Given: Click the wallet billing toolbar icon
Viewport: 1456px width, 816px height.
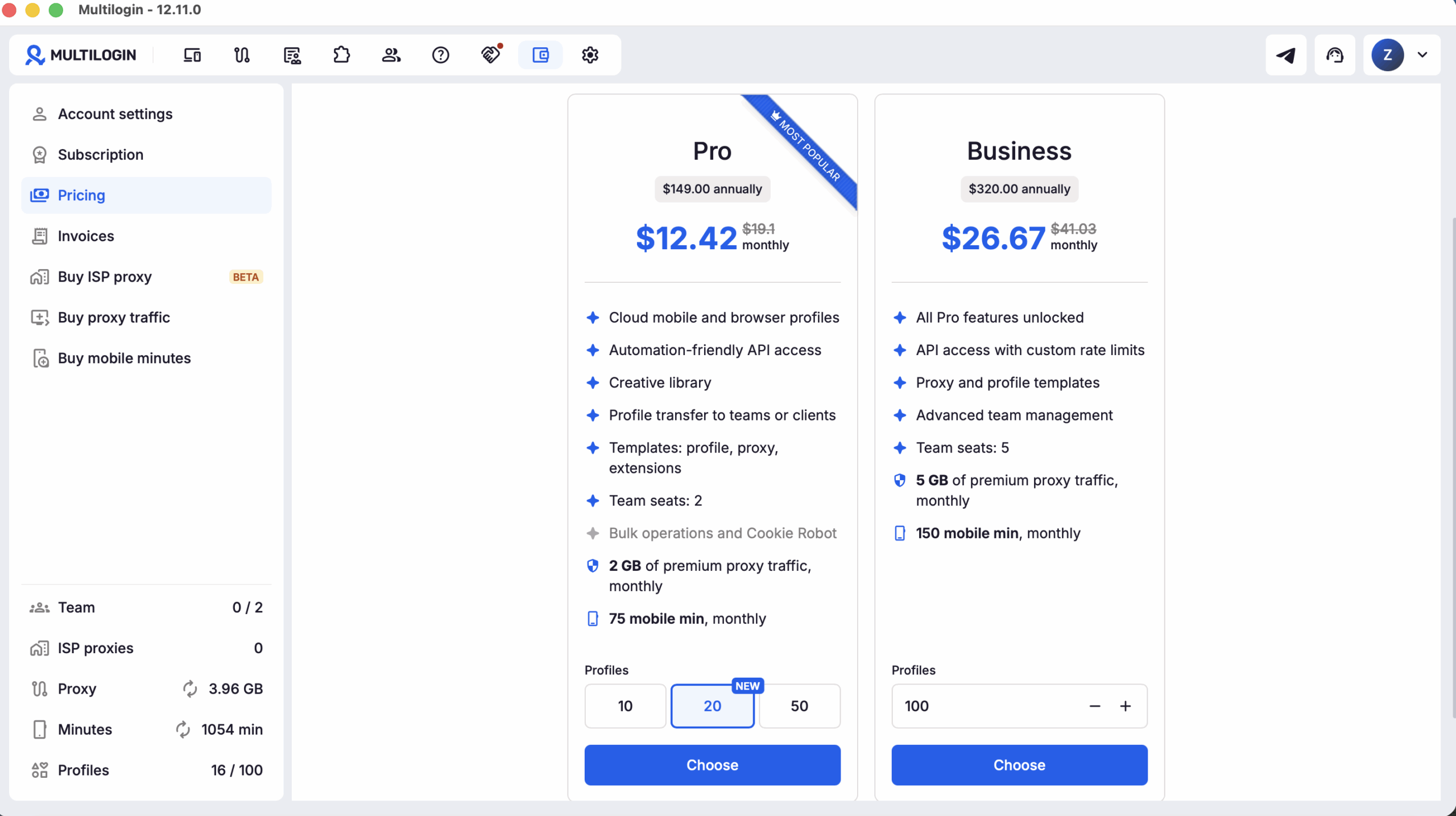Looking at the screenshot, I should point(540,55).
